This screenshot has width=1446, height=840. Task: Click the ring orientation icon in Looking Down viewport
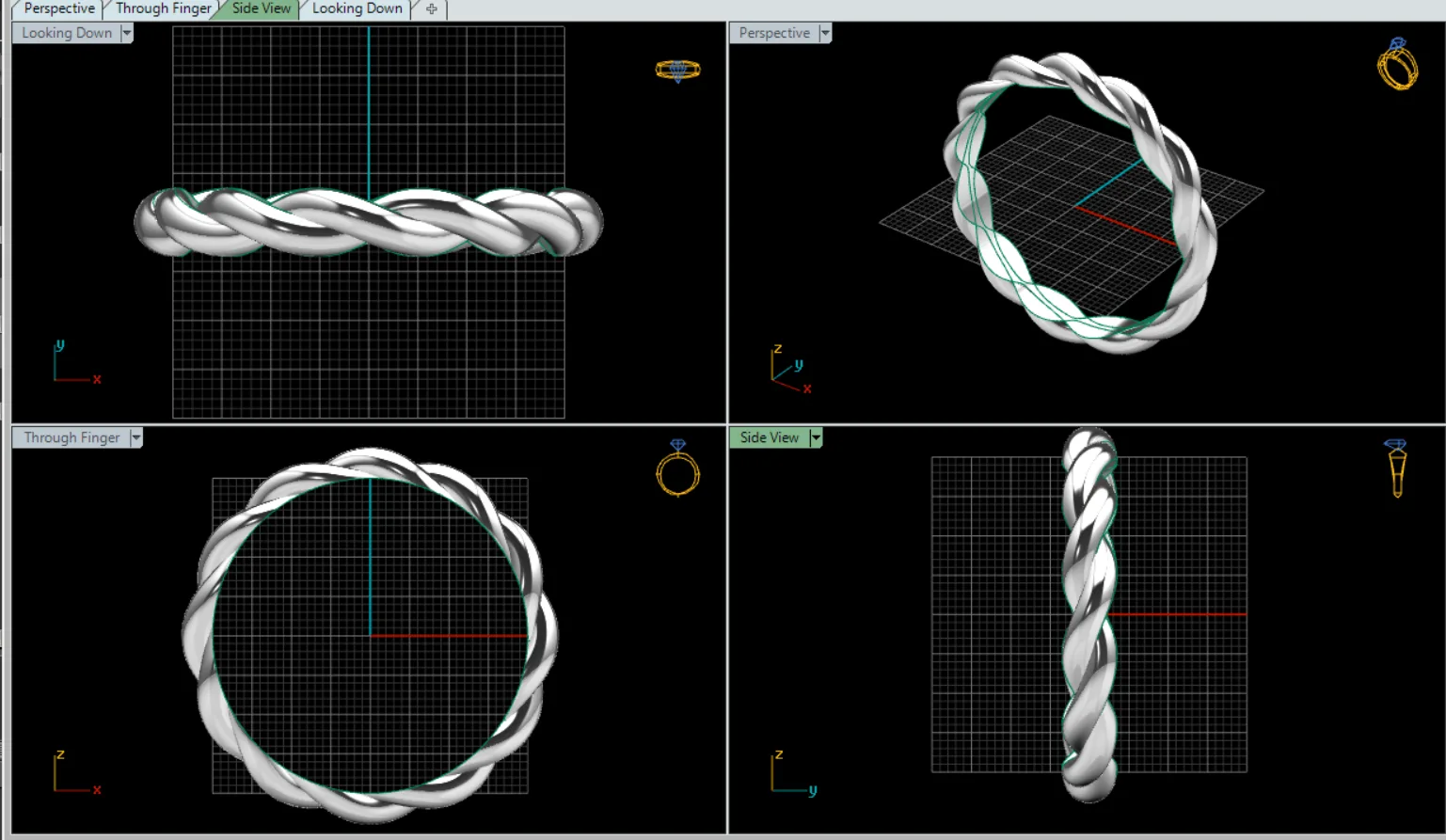678,71
